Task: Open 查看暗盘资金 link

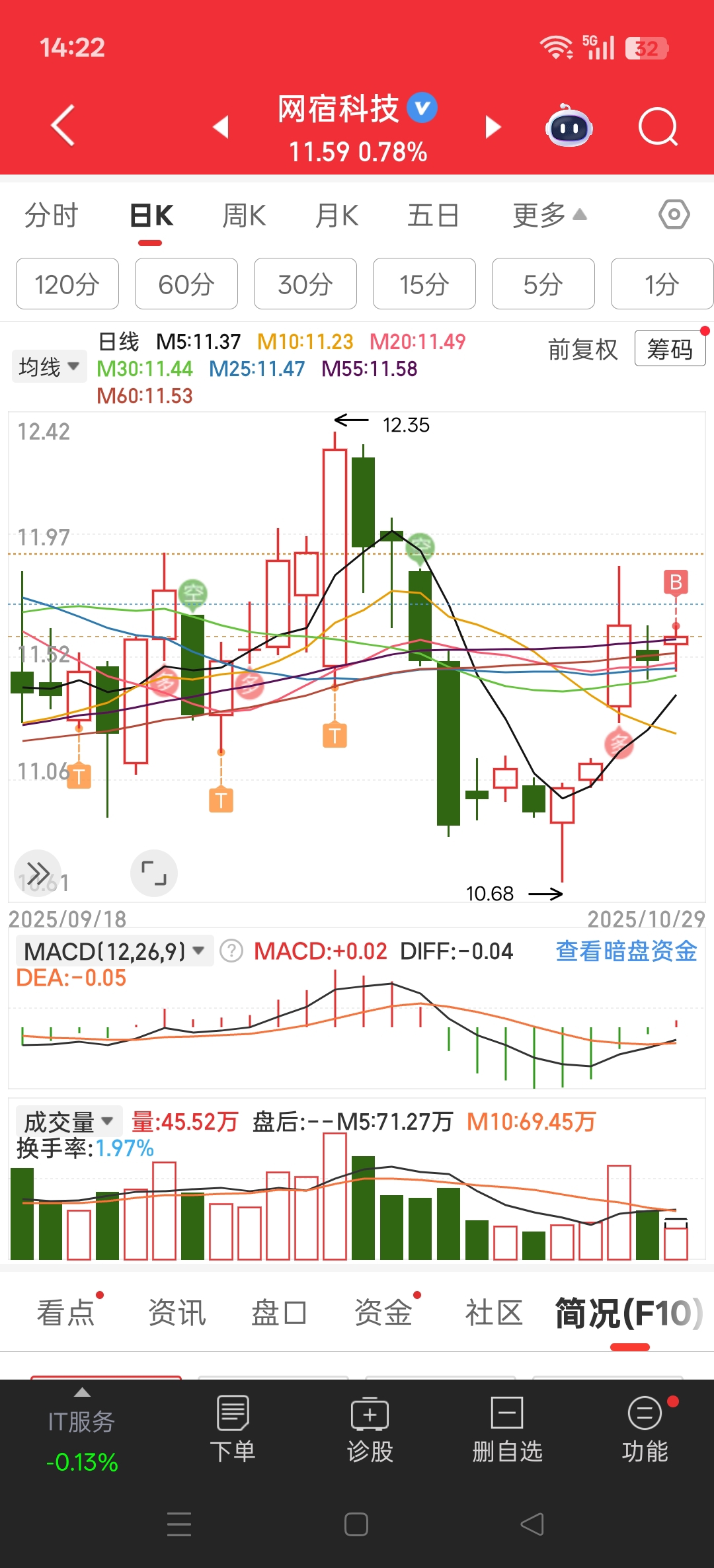Action: [x=626, y=951]
